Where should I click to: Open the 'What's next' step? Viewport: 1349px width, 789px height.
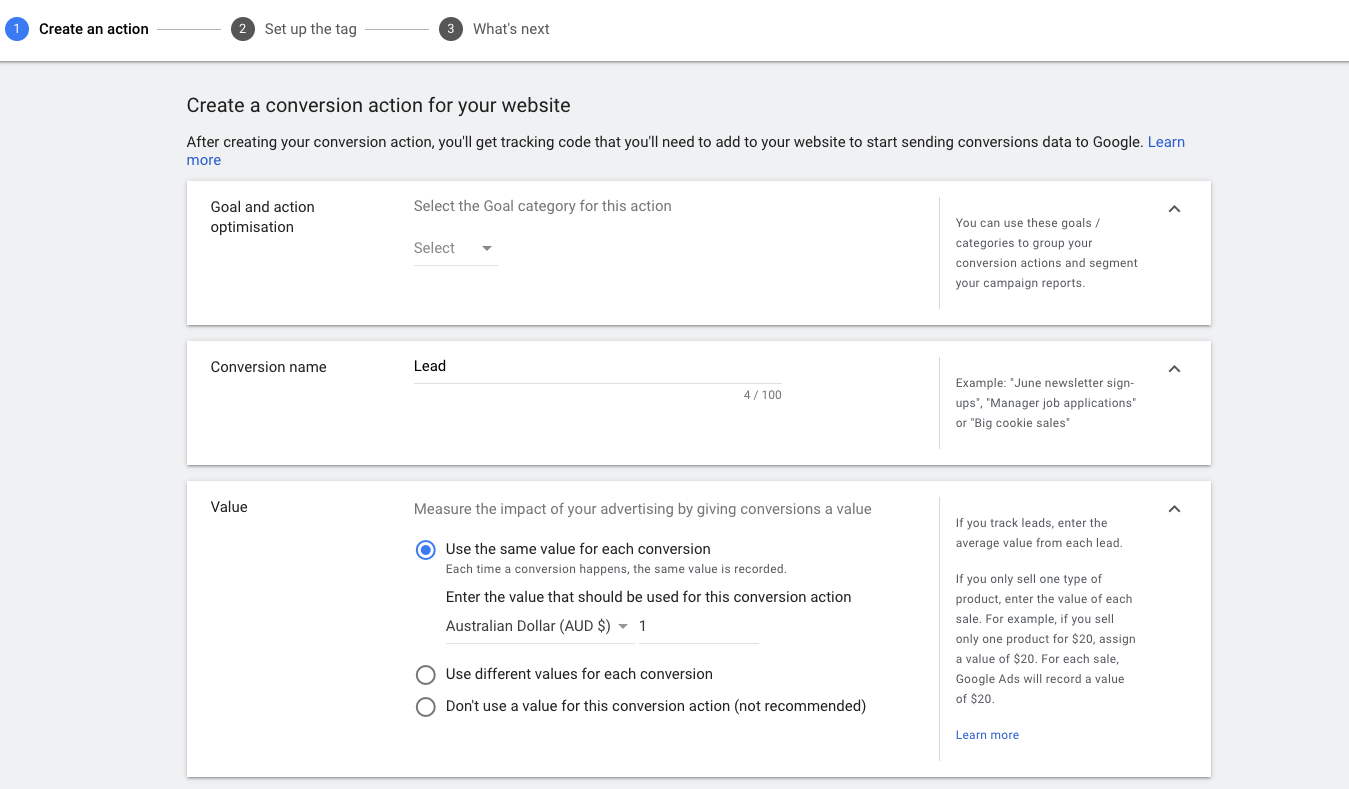pyautogui.click(x=511, y=29)
